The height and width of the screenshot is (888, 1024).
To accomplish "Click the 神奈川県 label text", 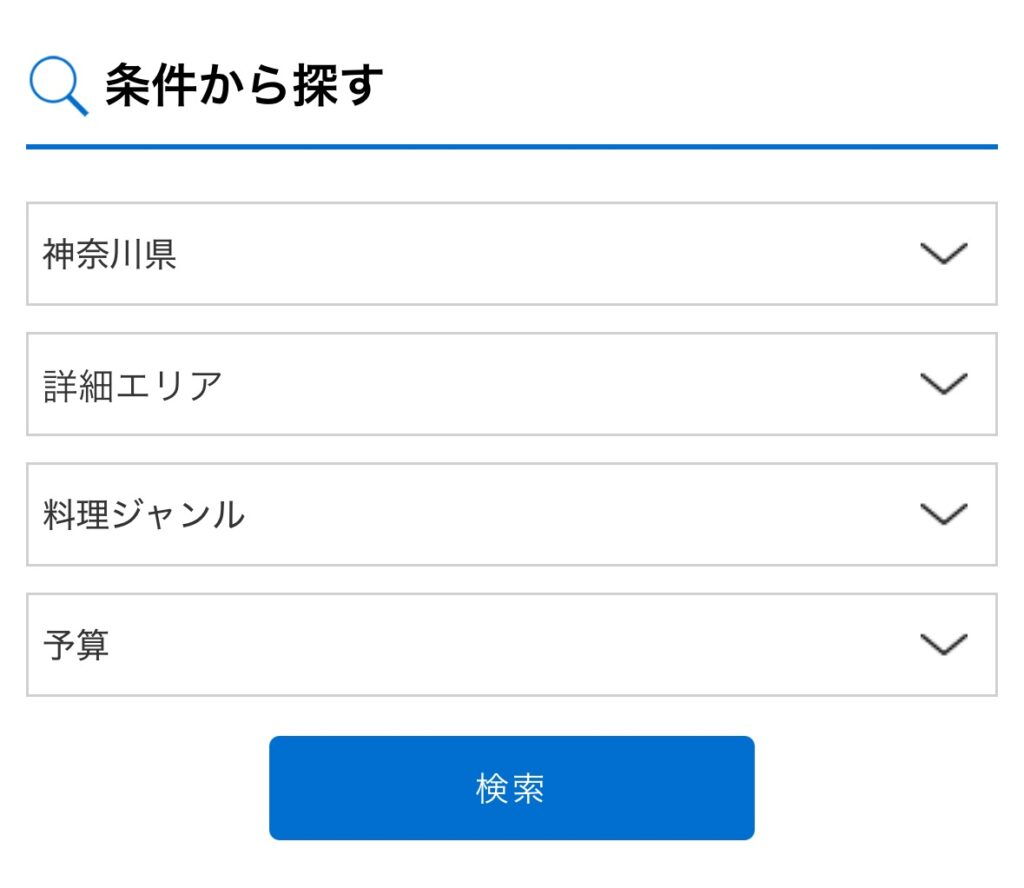I will 110,255.
